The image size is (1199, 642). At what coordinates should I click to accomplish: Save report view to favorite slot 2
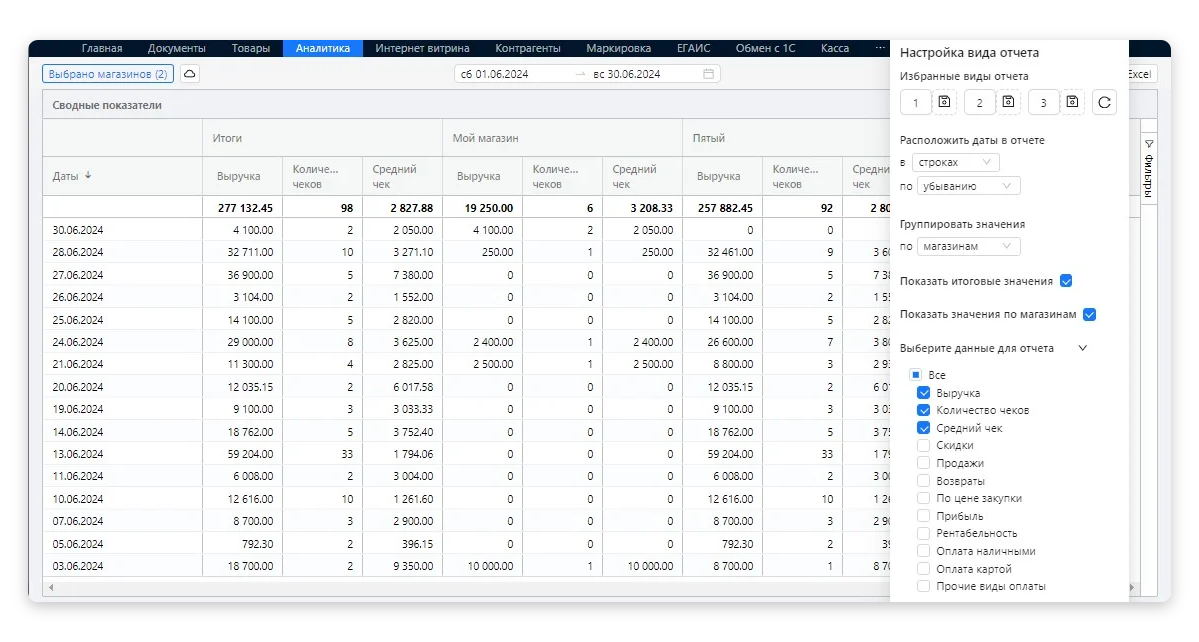tap(1008, 102)
